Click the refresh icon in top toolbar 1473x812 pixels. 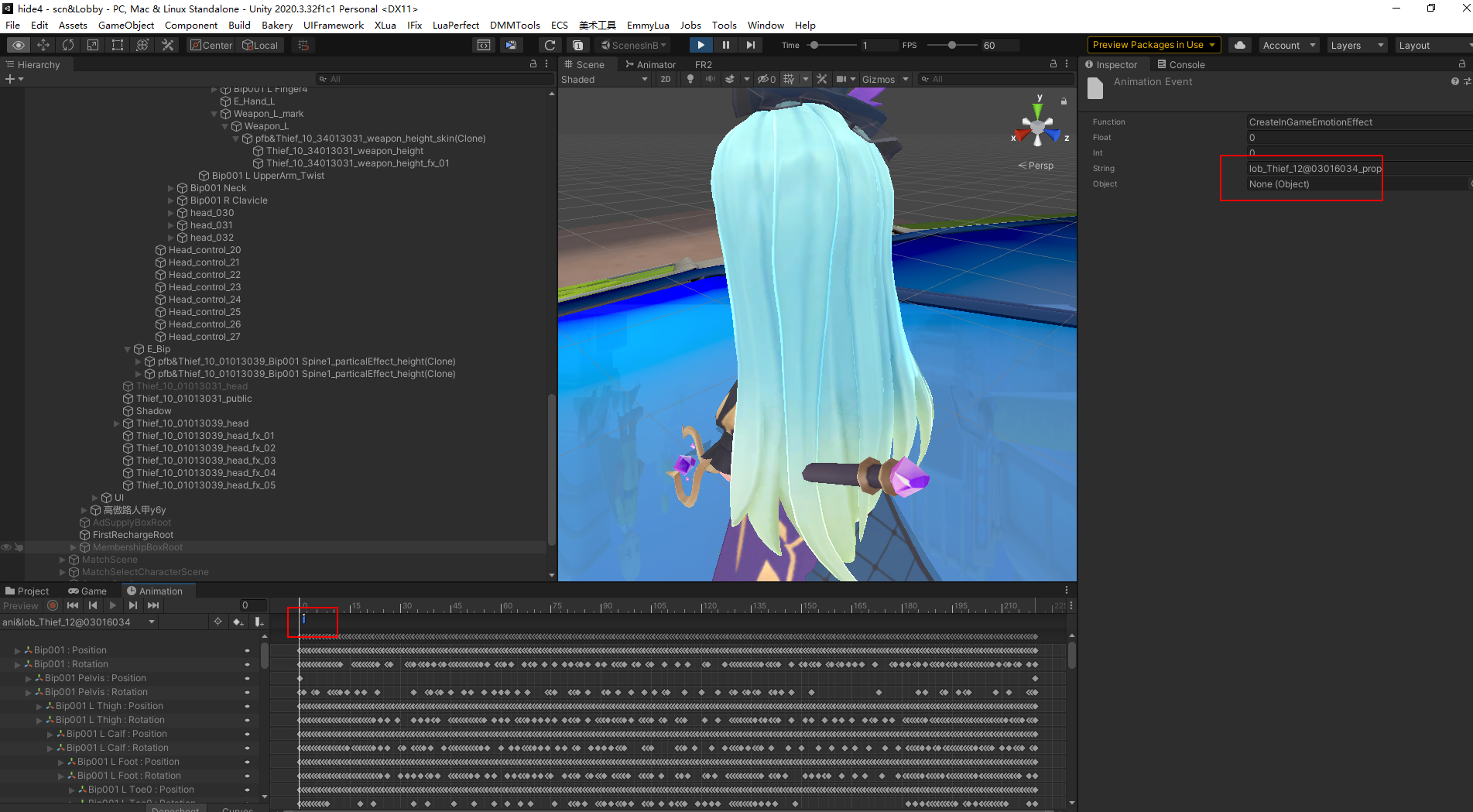point(550,45)
